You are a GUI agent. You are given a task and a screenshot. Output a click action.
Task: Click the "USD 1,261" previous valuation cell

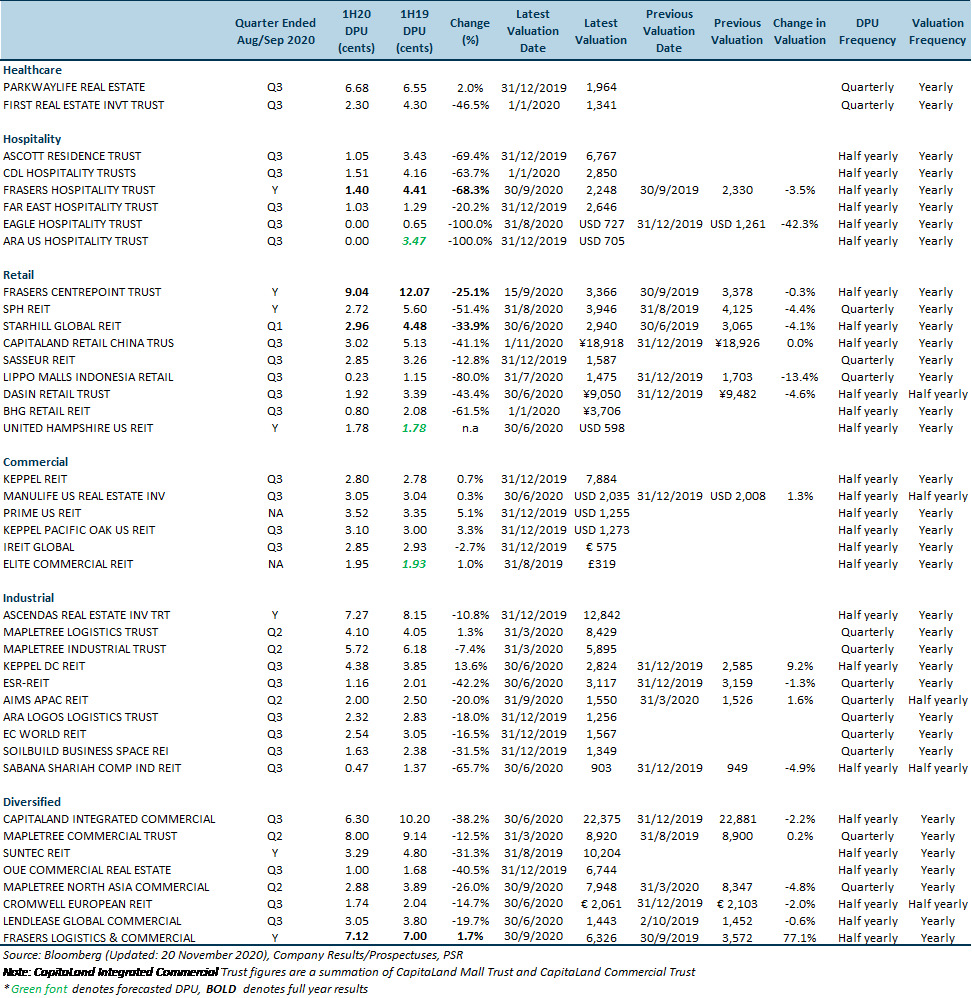tap(738, 224)
